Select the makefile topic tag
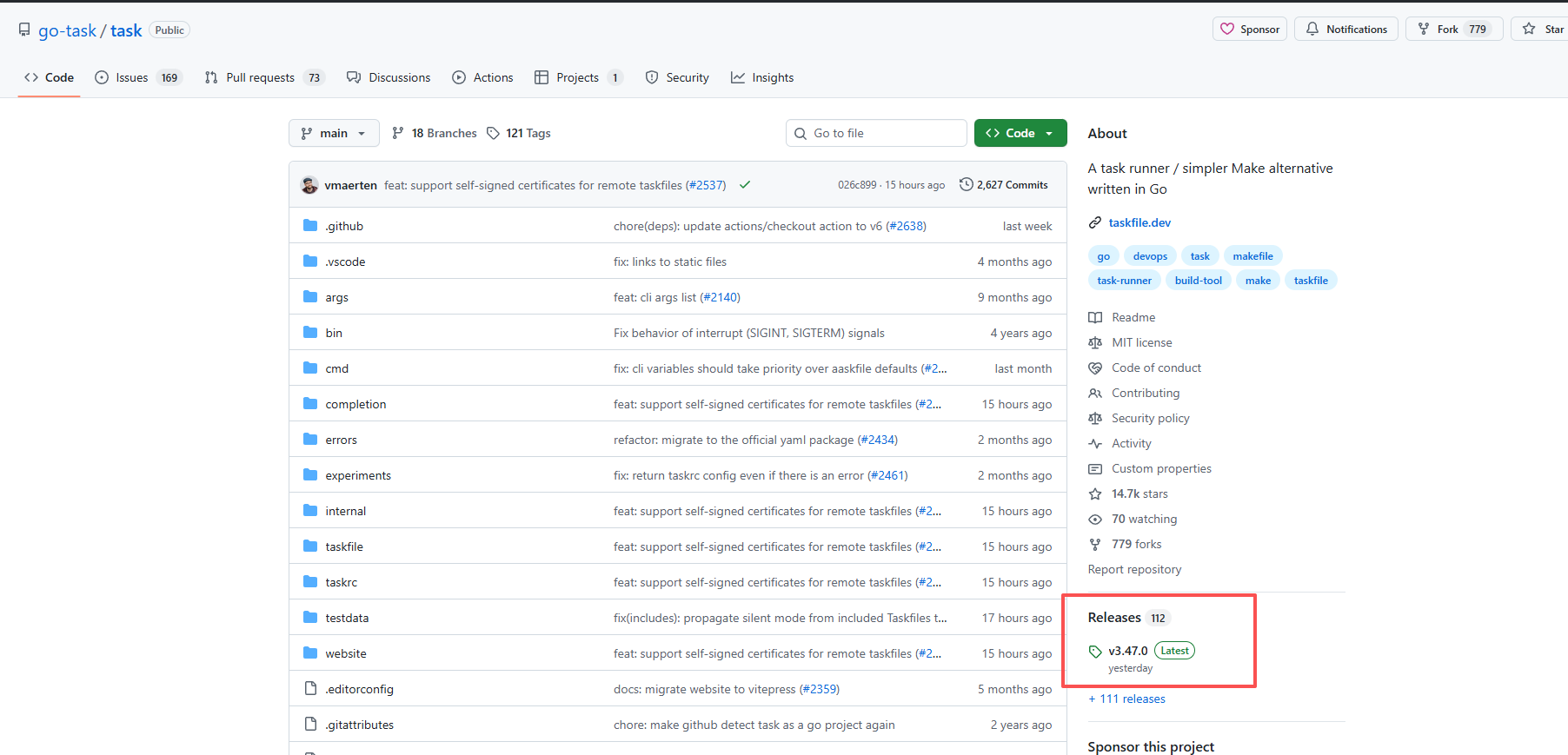Viewport: 1568px width, 755px height. click(1252, 256)
